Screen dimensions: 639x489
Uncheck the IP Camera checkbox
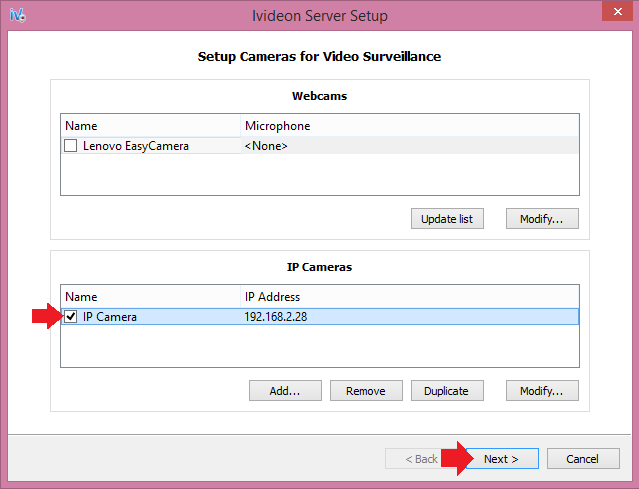[71, 317]
